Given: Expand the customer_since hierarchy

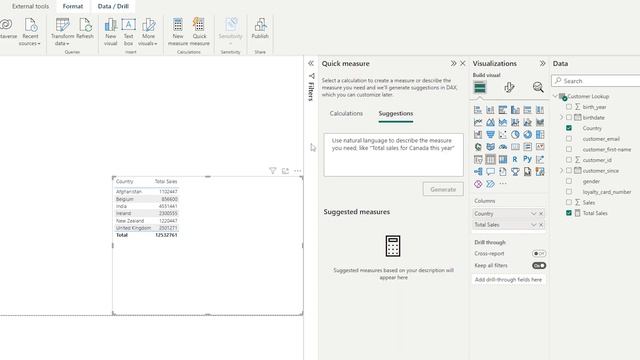Looking at the screenshot, I should [561, 170].
